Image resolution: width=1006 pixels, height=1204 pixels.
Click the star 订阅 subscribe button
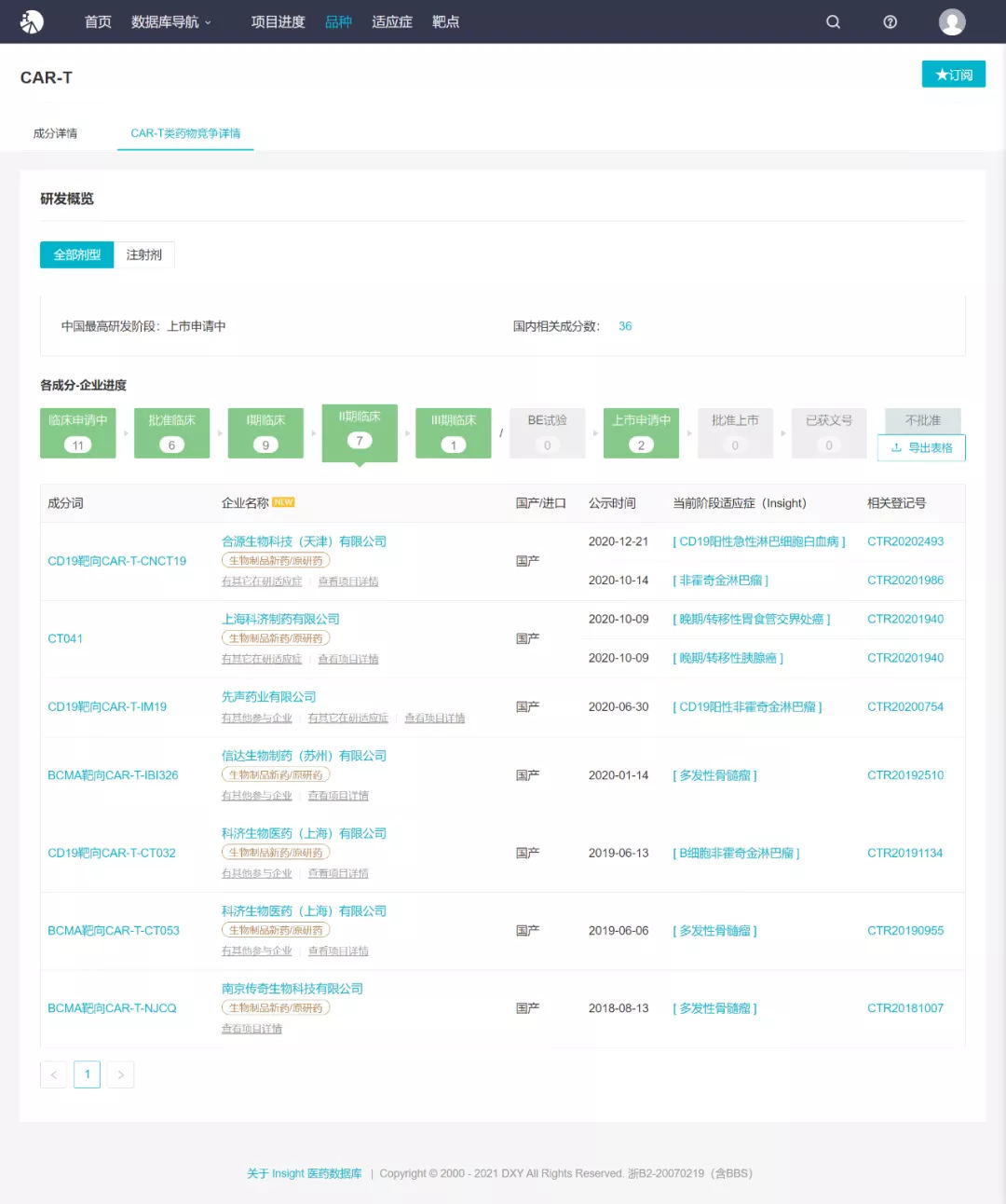953,75
